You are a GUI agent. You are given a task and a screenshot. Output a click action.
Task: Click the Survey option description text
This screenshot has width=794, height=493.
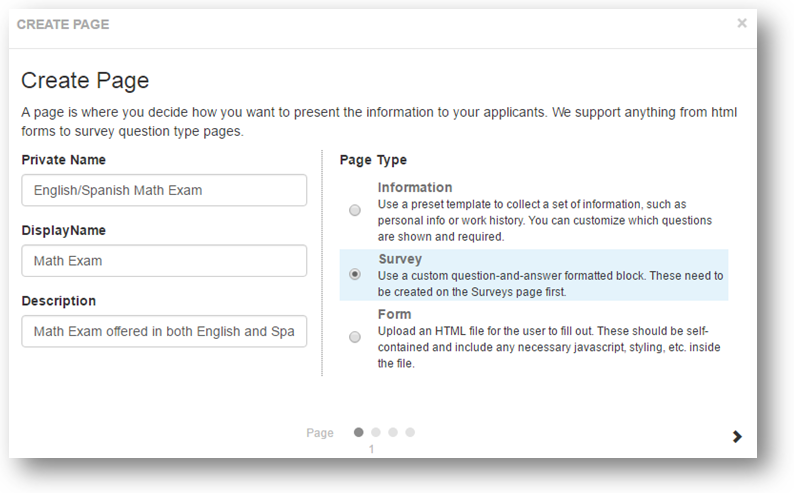(x=550, y=282)
